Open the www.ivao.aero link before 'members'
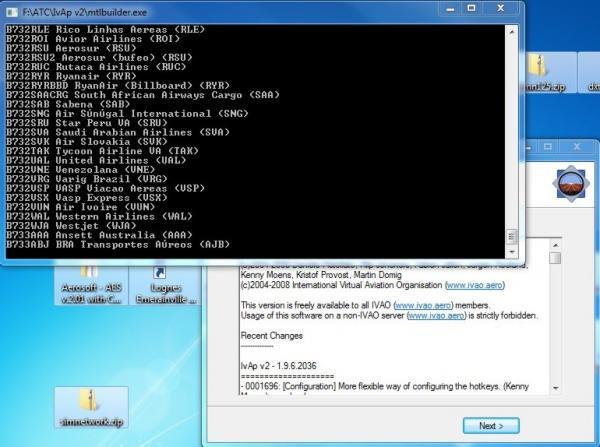Viewport: 600px width, 447px height. [423, 305]
